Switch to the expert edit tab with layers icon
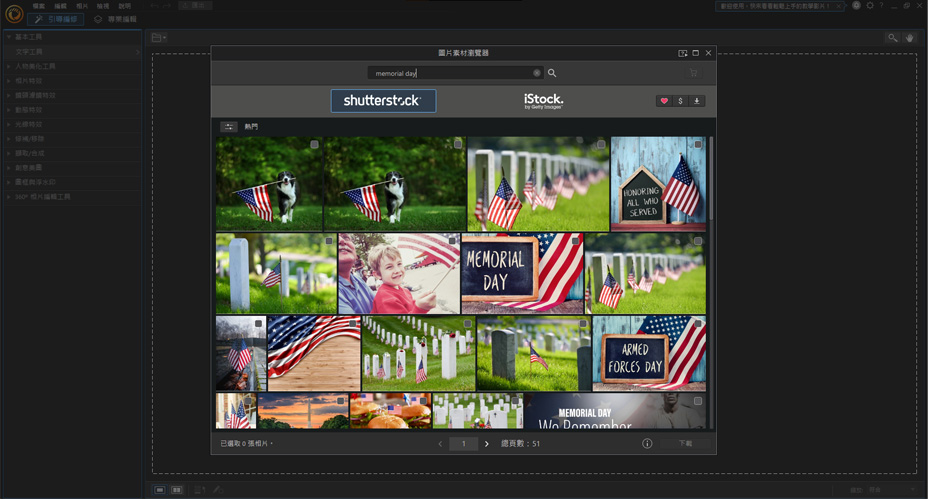 [115, 19]
